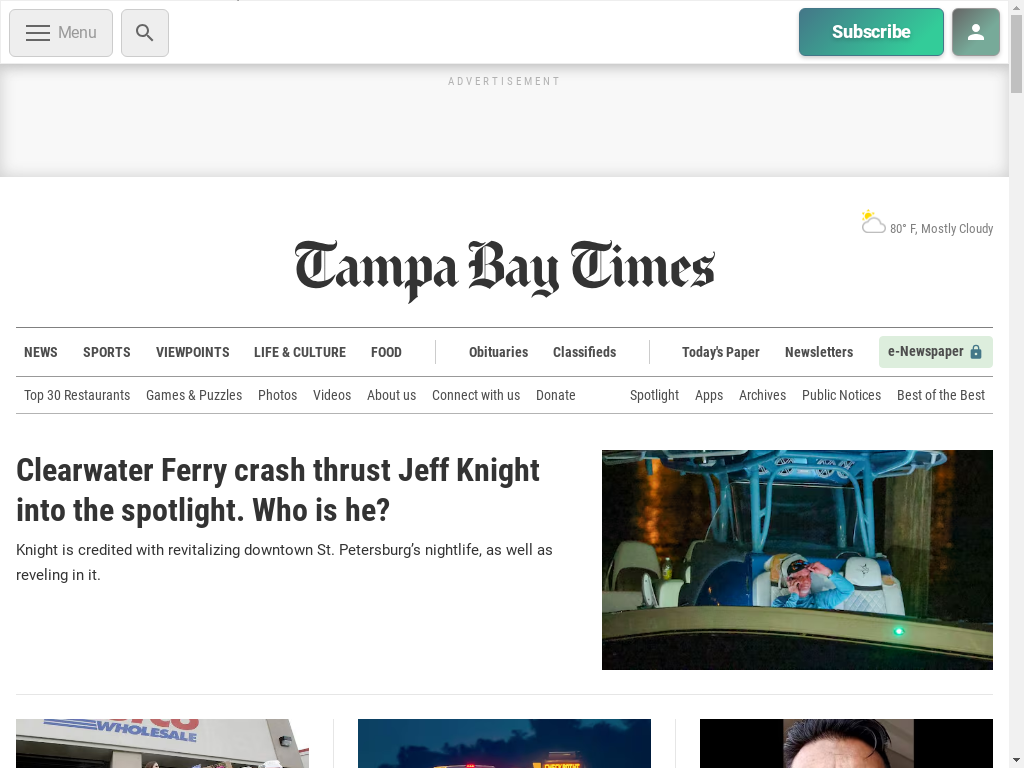Screen dimensions: 1024x768
Task: Open the Newsletters page
Action: (819, 352)
